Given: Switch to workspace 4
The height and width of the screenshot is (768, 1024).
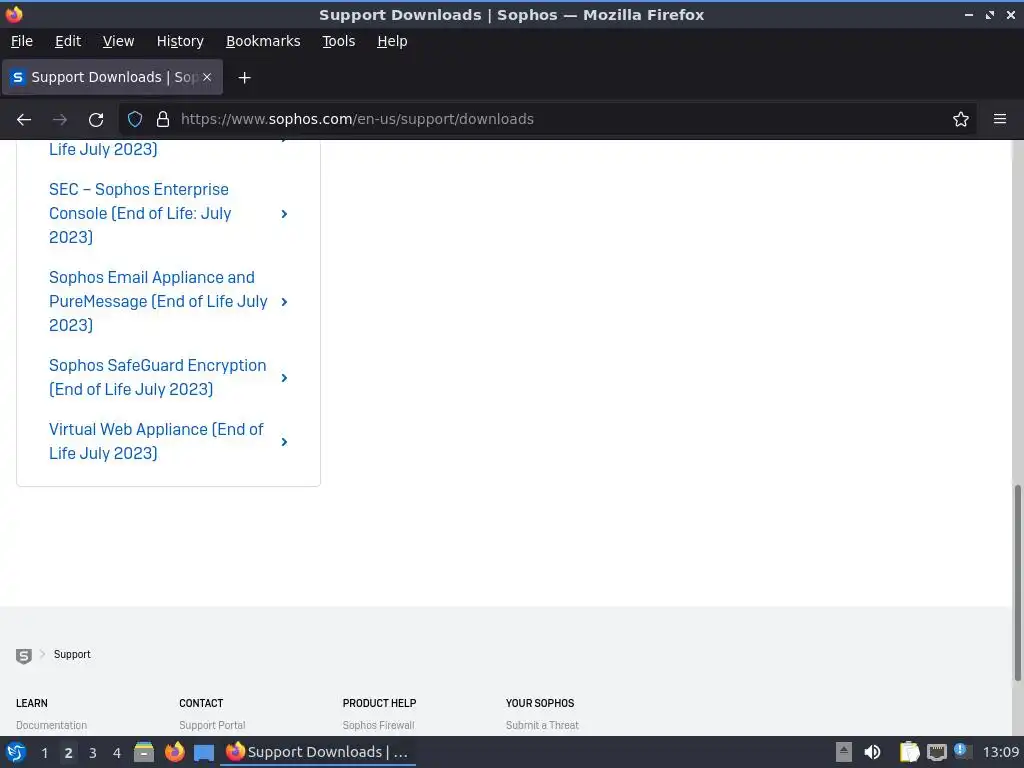Looking at the screenshot, I should 117,753.
